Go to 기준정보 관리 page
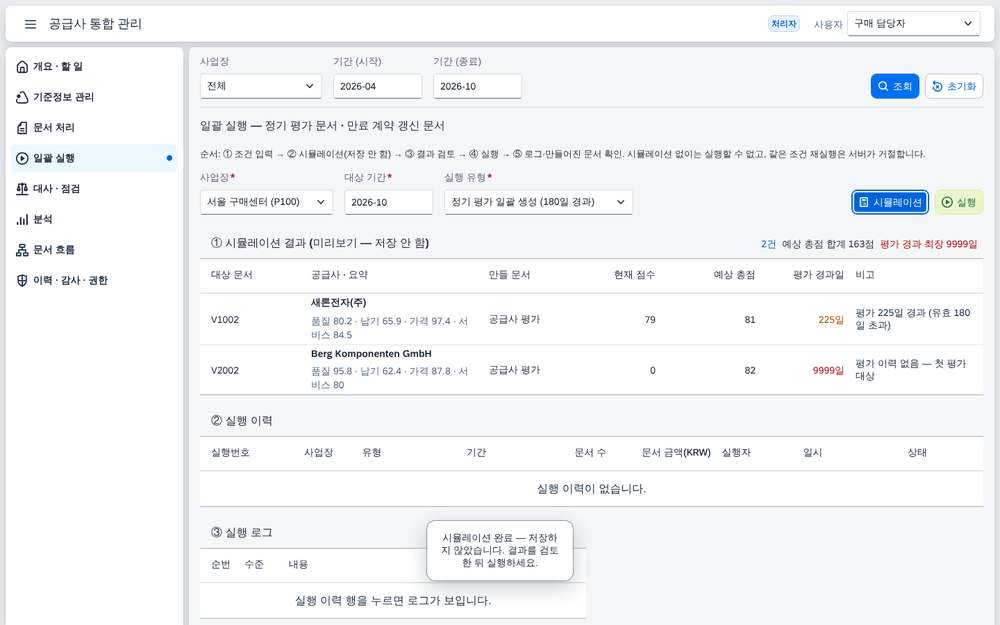Image resolution: width=1000 pixels, height=625 pixels. pyautogui.click(x=94, y=97)
